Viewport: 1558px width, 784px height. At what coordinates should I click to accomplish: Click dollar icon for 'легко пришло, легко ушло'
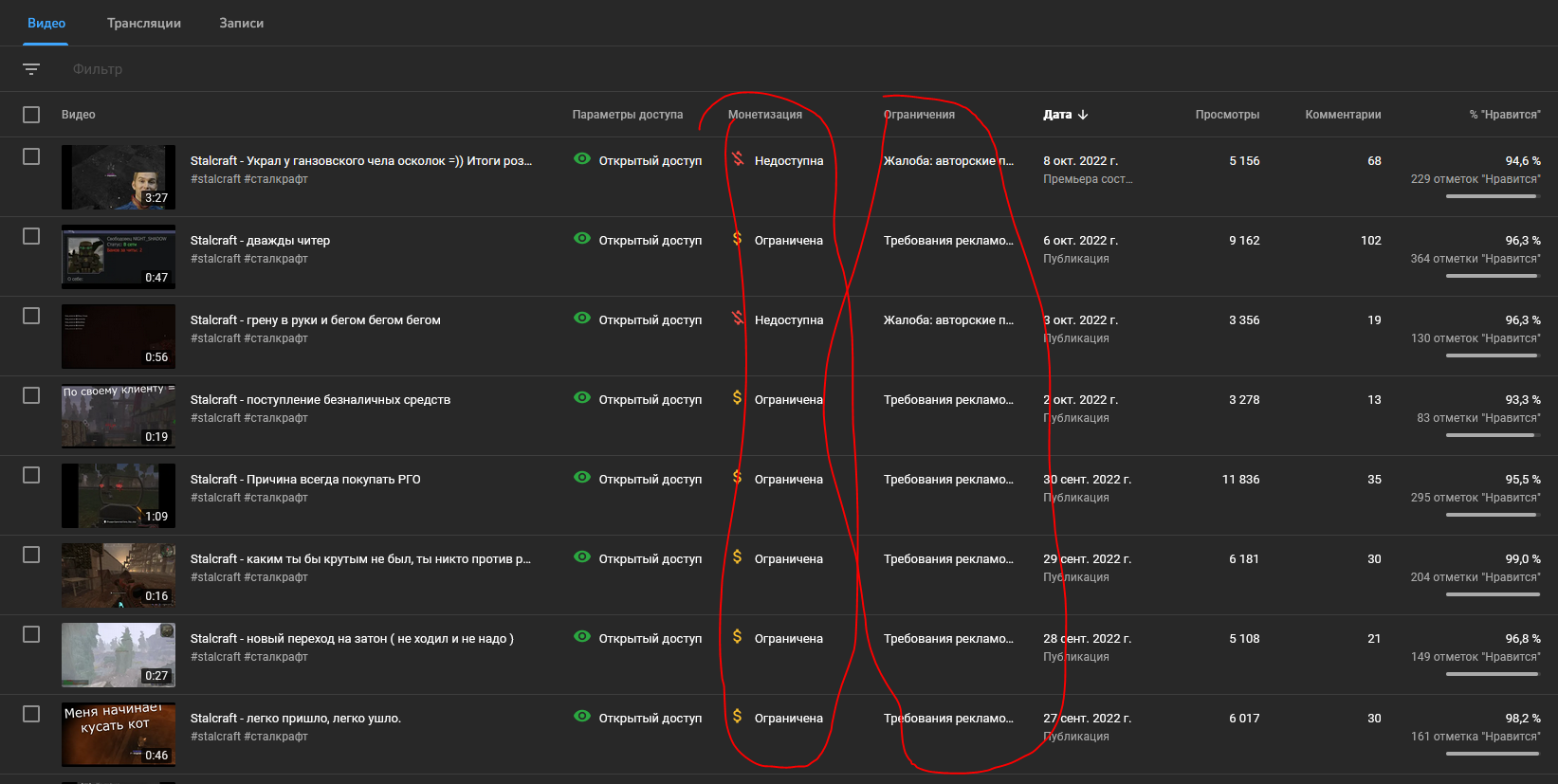737,717
